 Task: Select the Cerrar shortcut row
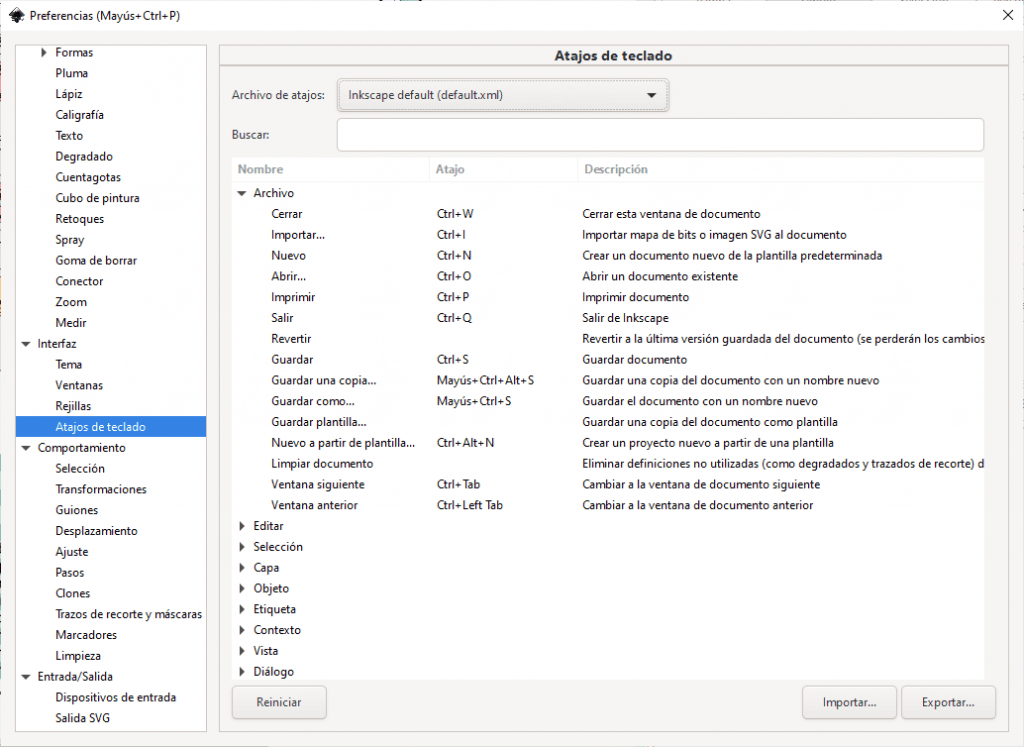(x=608, y=214)
